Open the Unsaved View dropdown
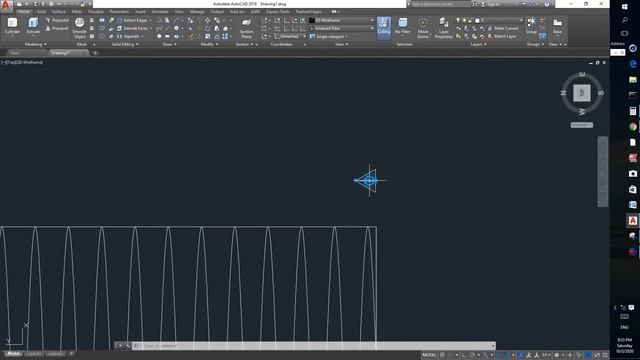 coord(341,28)
